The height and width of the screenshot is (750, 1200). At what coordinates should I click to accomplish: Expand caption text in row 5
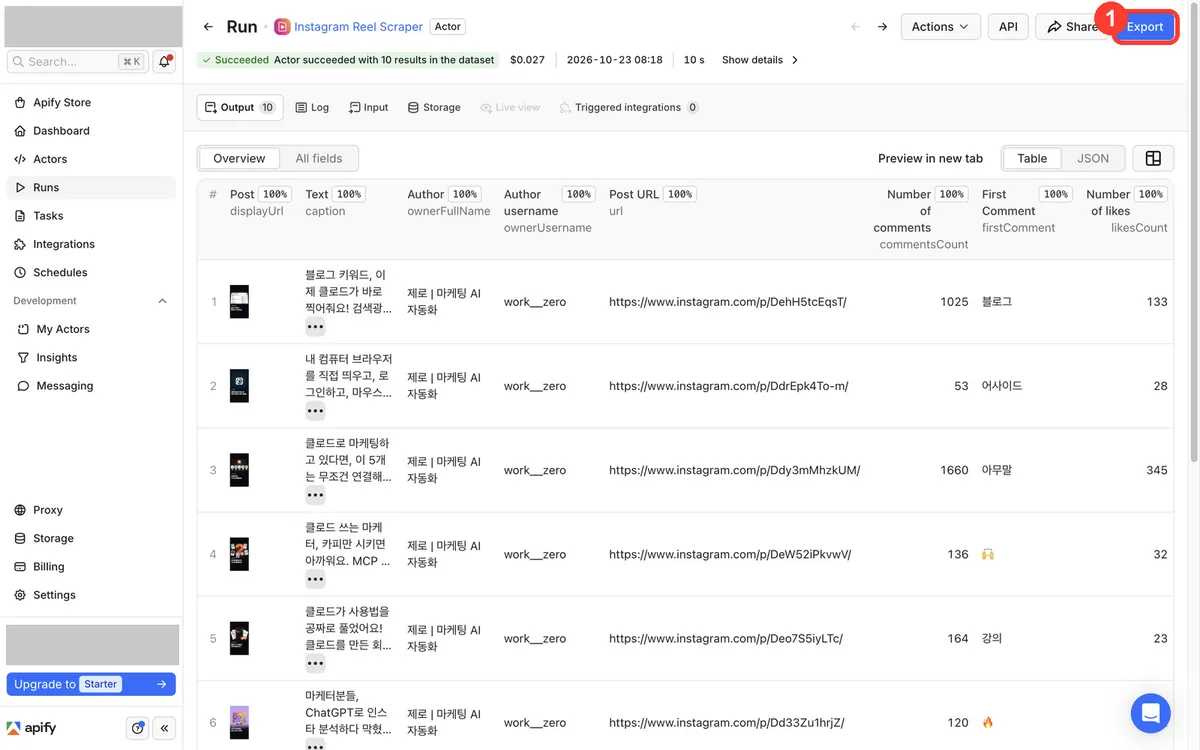pyautogui.click(x=315, y=663)
